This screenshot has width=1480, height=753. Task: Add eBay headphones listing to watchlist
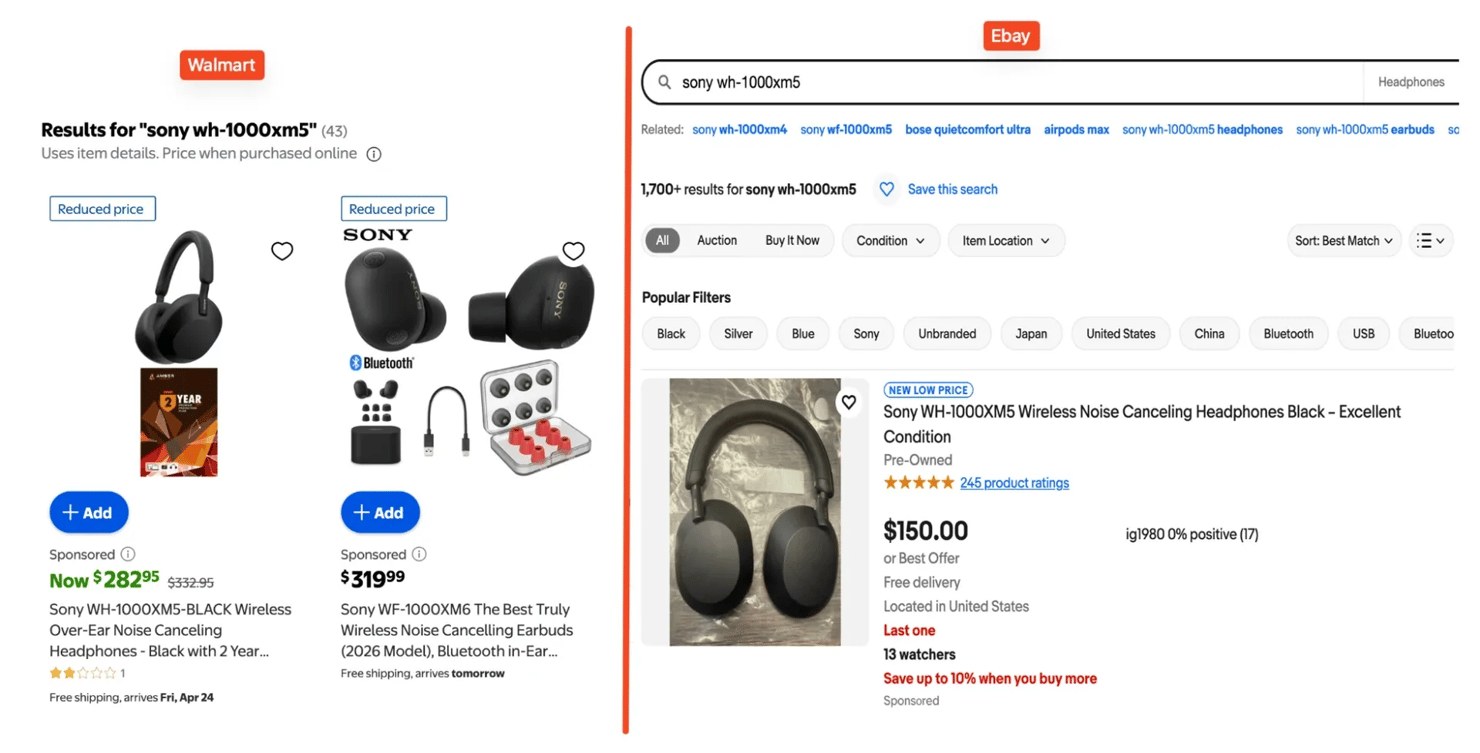click(848, 402)
